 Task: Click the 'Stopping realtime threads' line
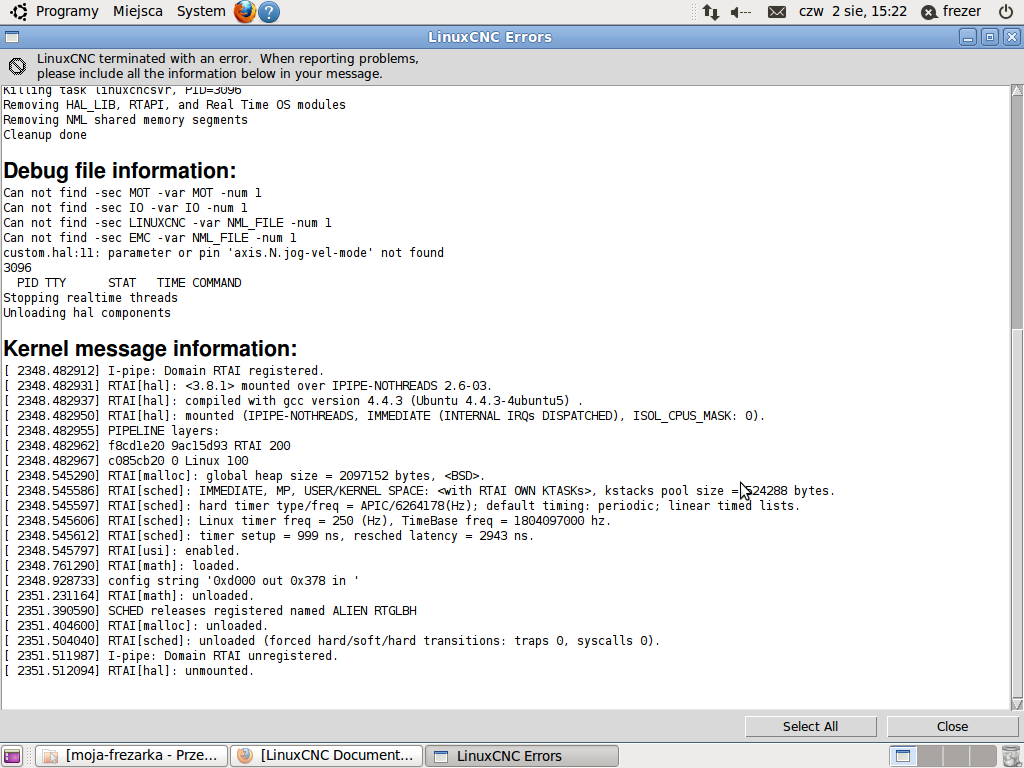coord(90,298)
